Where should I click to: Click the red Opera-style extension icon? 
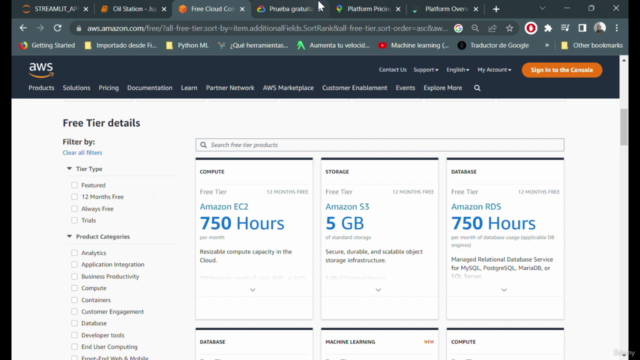[531, 28]
